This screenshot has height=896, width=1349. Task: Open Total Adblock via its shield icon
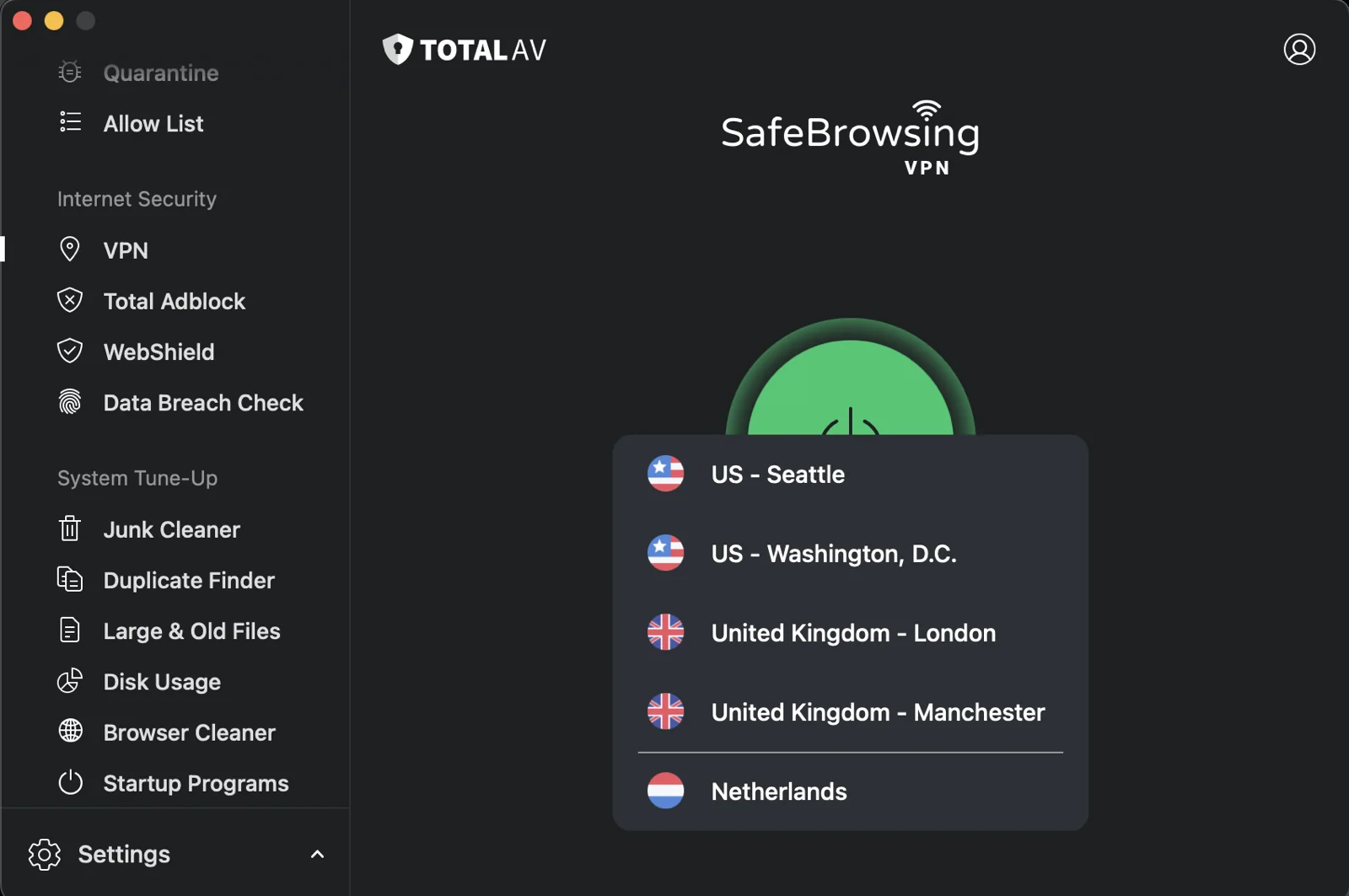pyautogui.click(x=71, y=300)
